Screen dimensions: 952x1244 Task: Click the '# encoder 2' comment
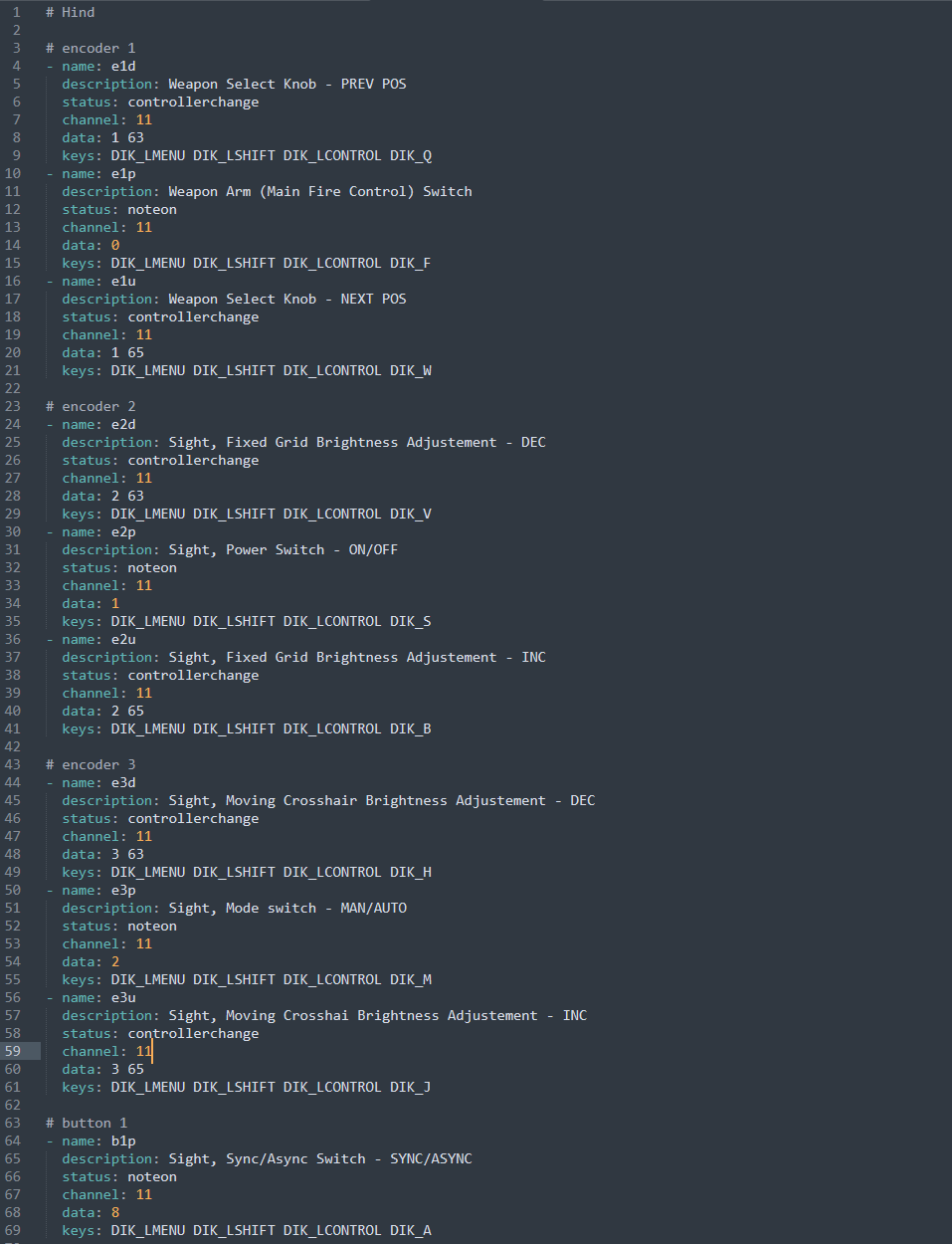coord(91,406)
